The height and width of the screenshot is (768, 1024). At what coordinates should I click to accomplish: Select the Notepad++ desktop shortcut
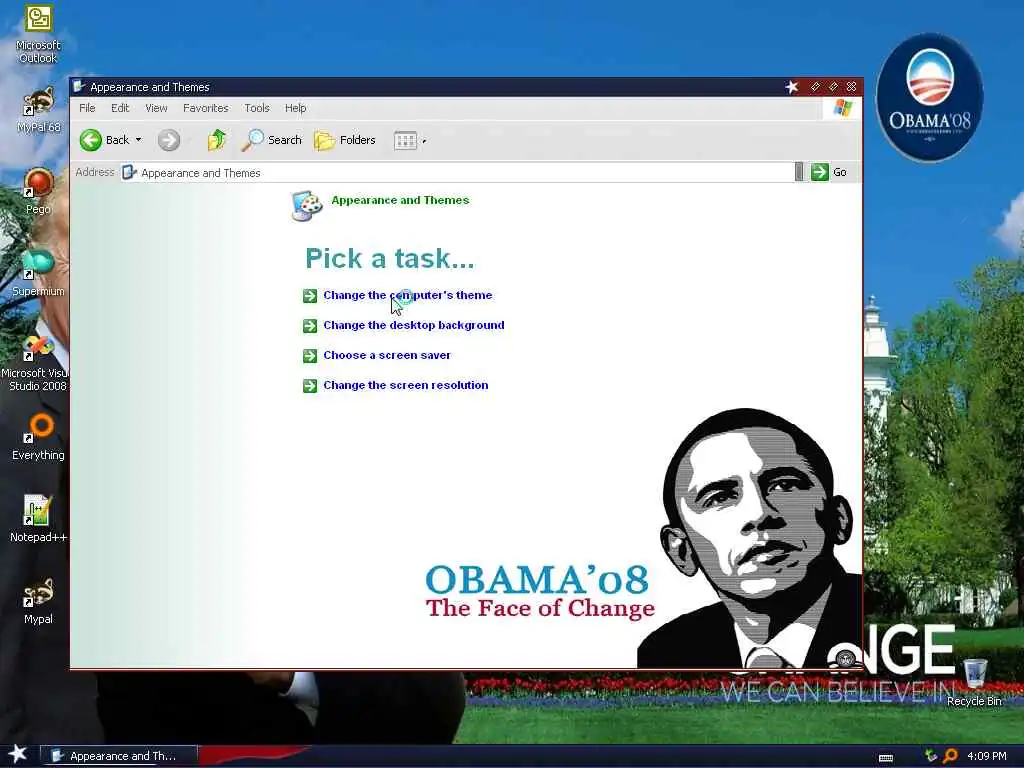click(x=38, y=519)
